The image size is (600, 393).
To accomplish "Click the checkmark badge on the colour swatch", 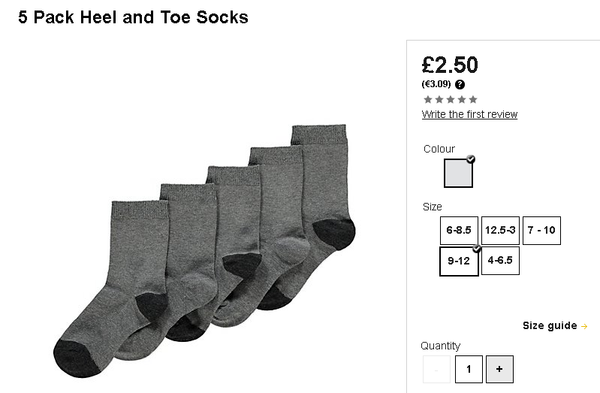I will point(471,159).
